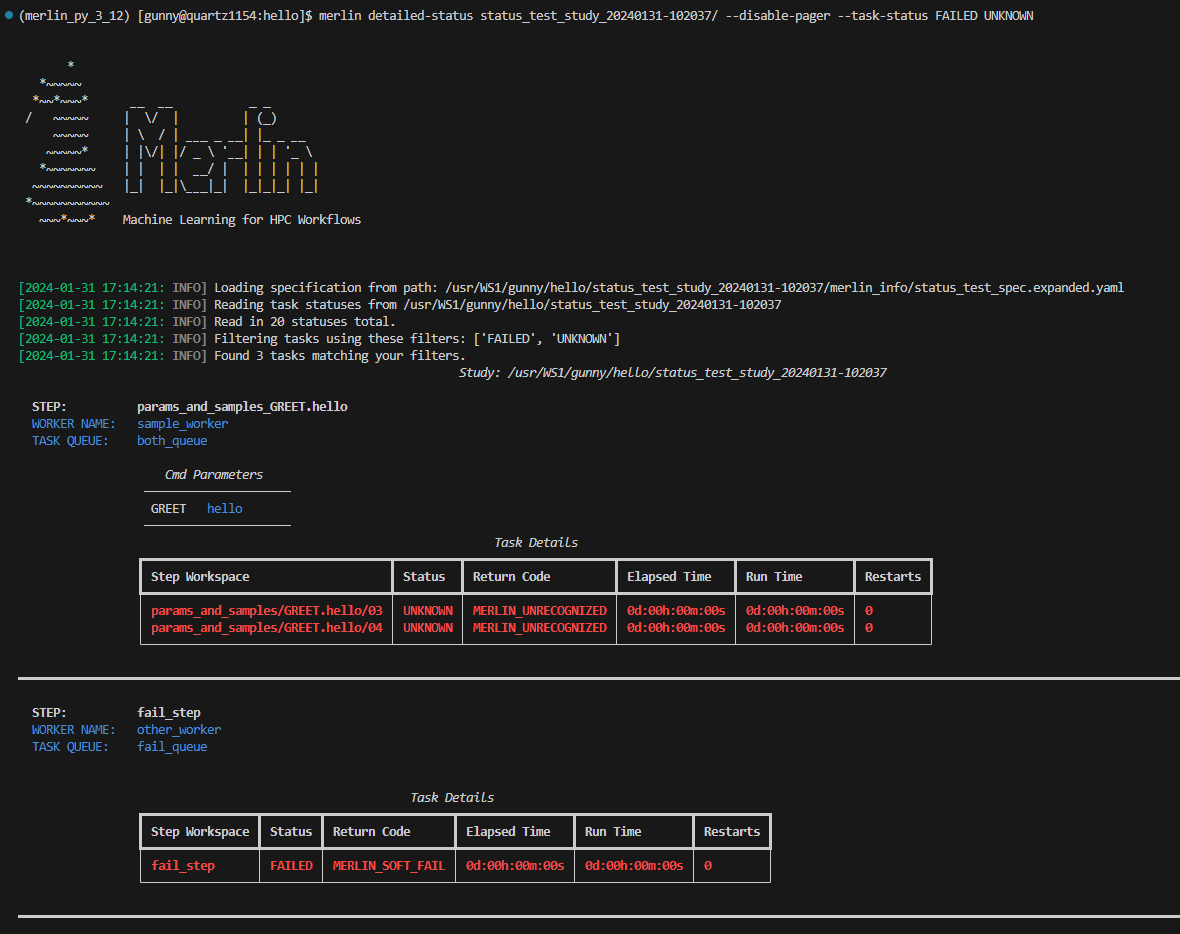Click the 'MERLIN_SOFT_FAIL' return code cell
The width and height of the screenshot is (1180, 934).
point(388,866)
